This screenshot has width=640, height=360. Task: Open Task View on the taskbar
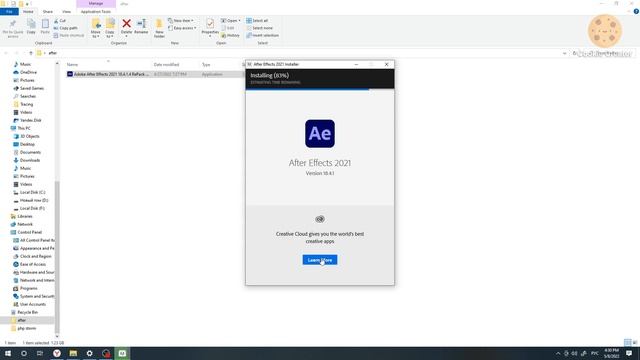[x=40, y=353]
